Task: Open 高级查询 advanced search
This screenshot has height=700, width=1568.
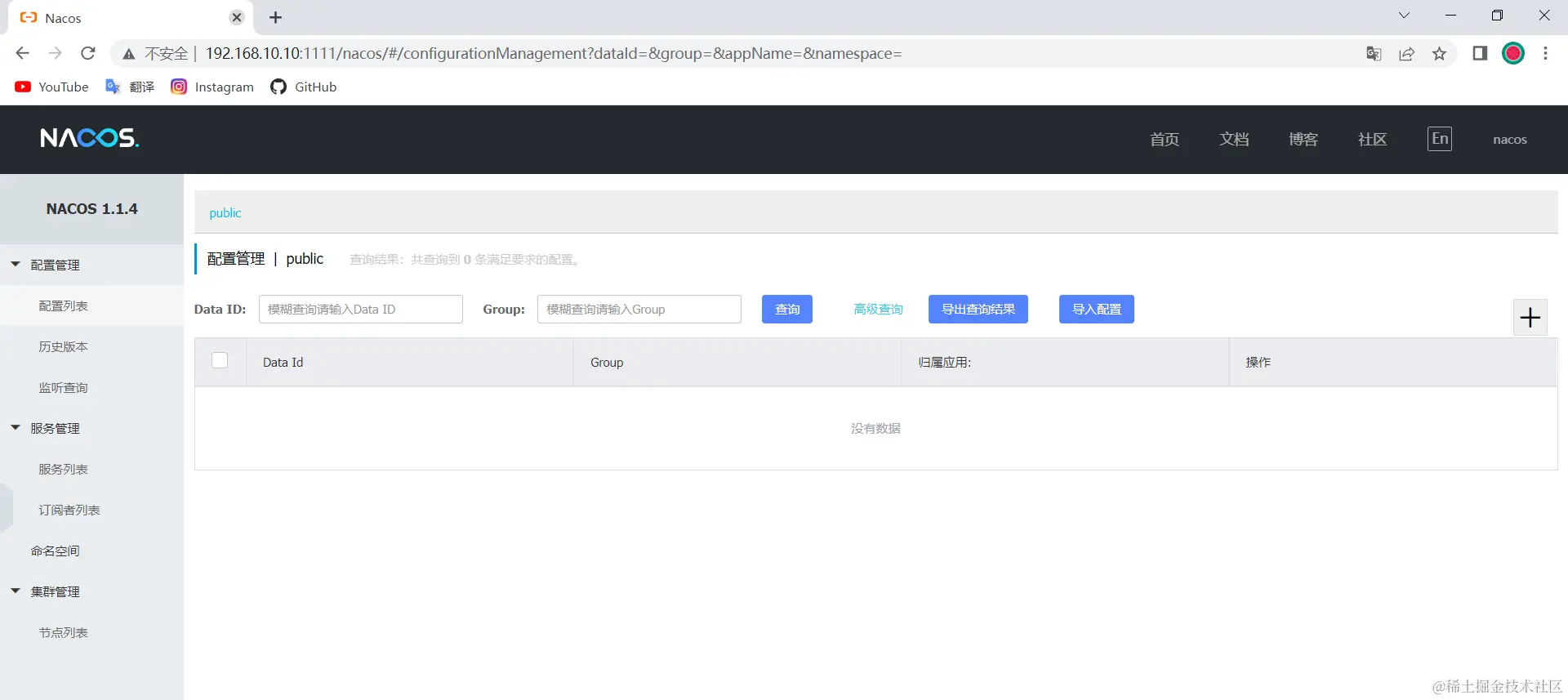Action: (x=878, y=309)
